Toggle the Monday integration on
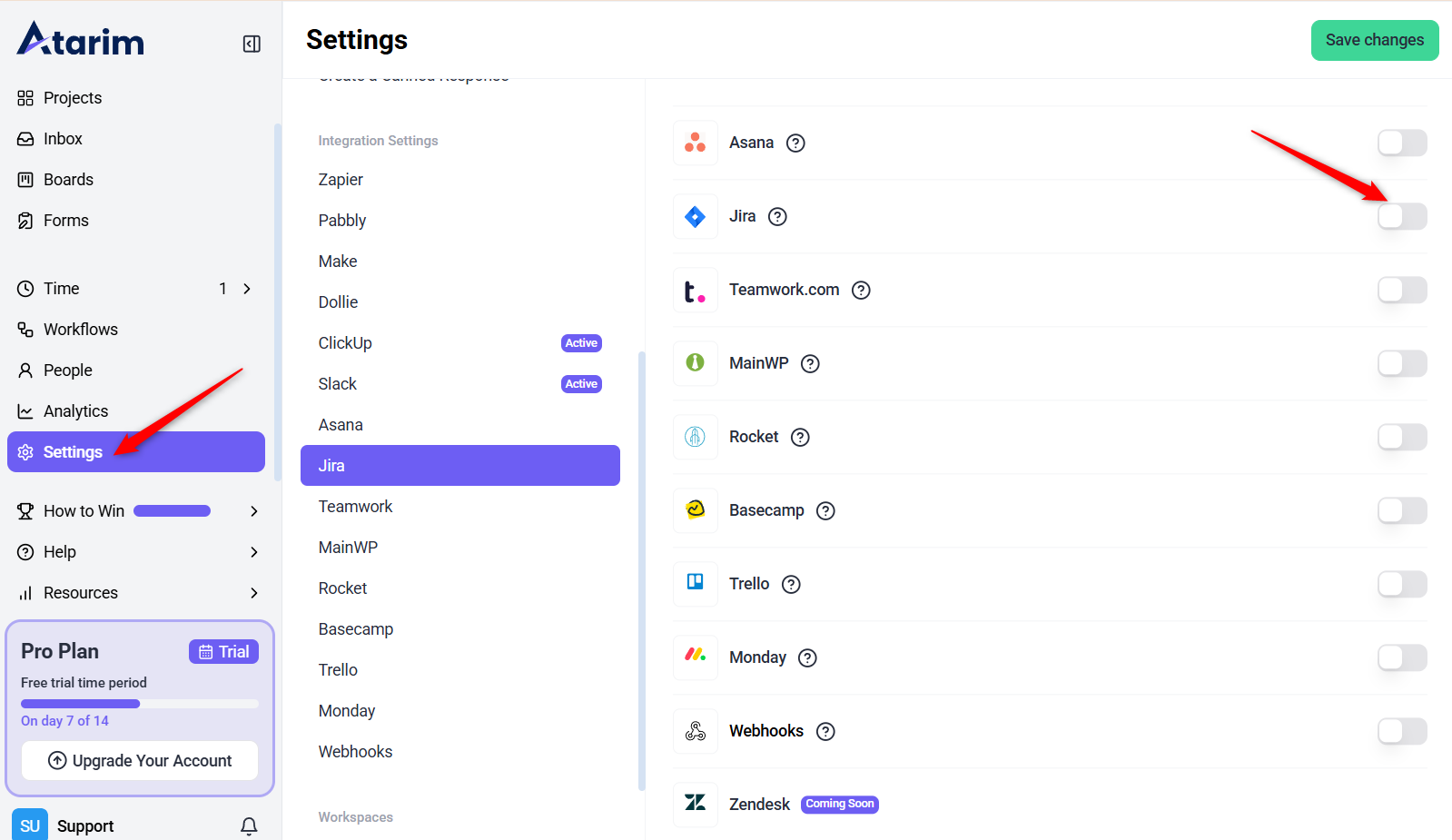The height and width of the screenshot is (840, 1452). [x=1401, y=657]
